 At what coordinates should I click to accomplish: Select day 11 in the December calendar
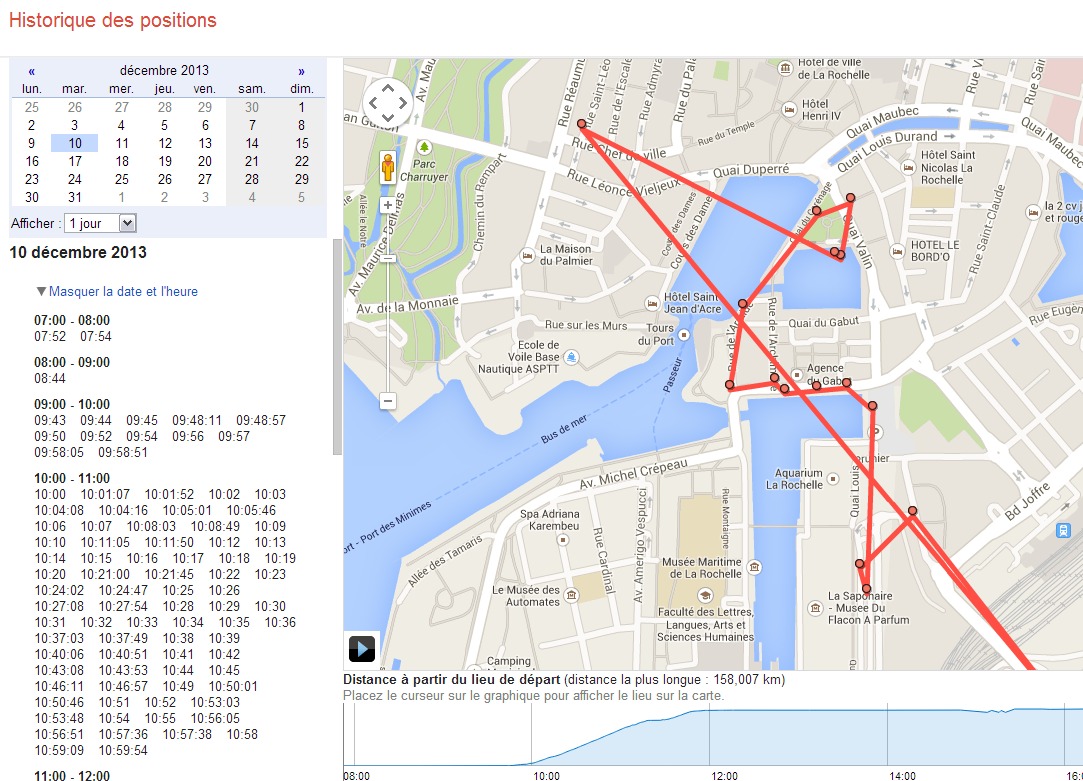point(122,143)
